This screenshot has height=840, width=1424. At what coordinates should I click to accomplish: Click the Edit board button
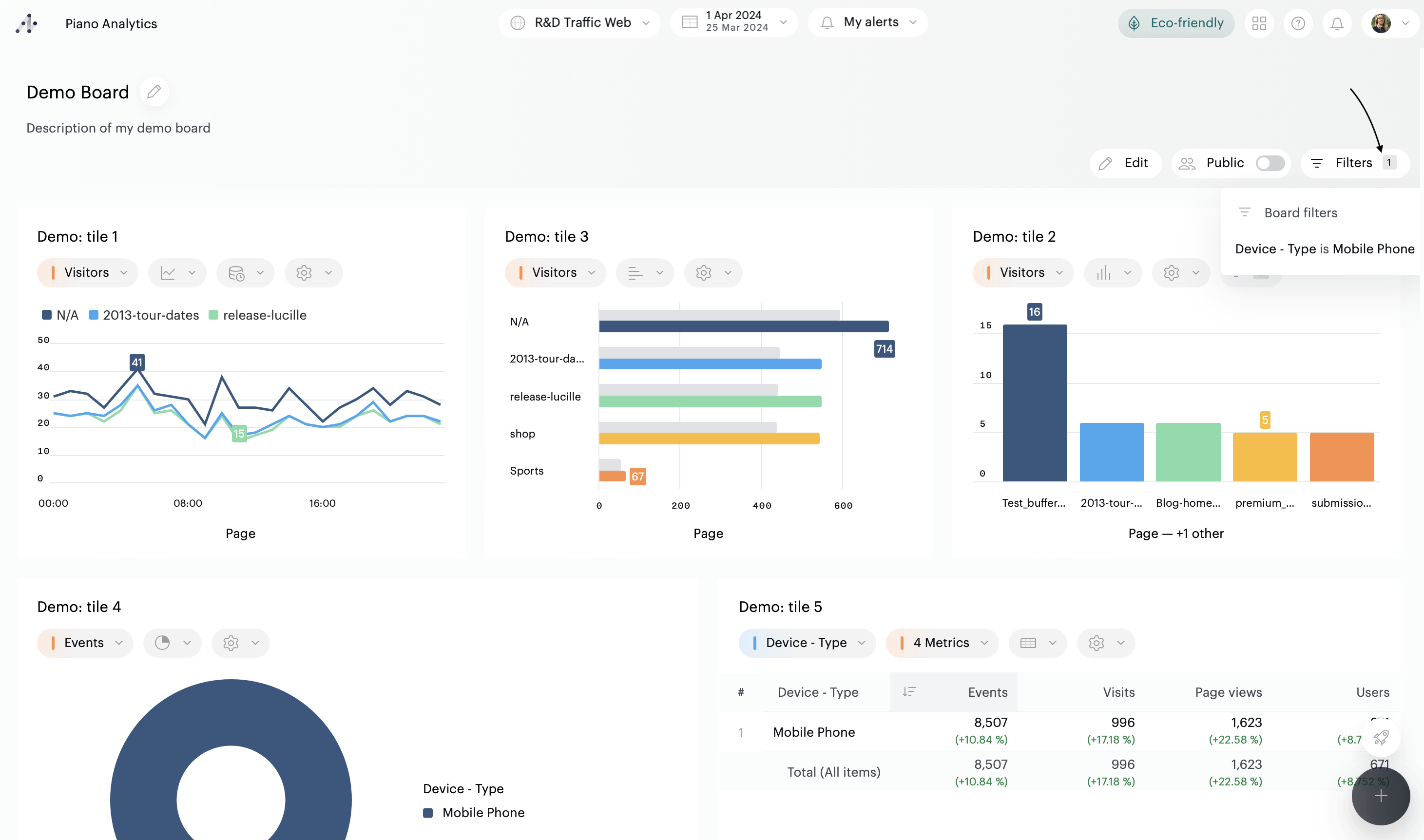tap(1125, 164)
